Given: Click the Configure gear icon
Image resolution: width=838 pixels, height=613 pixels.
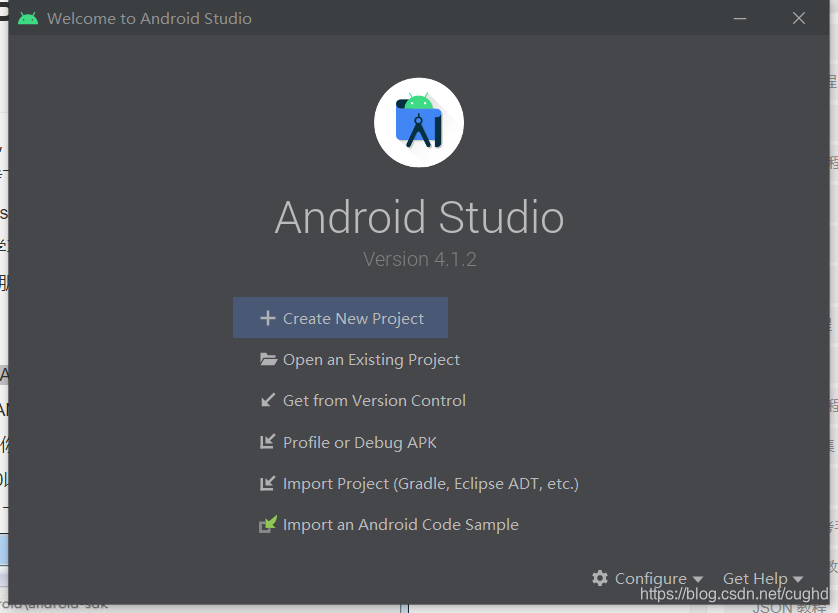Looking at the screenshot, I should [600, 578].
